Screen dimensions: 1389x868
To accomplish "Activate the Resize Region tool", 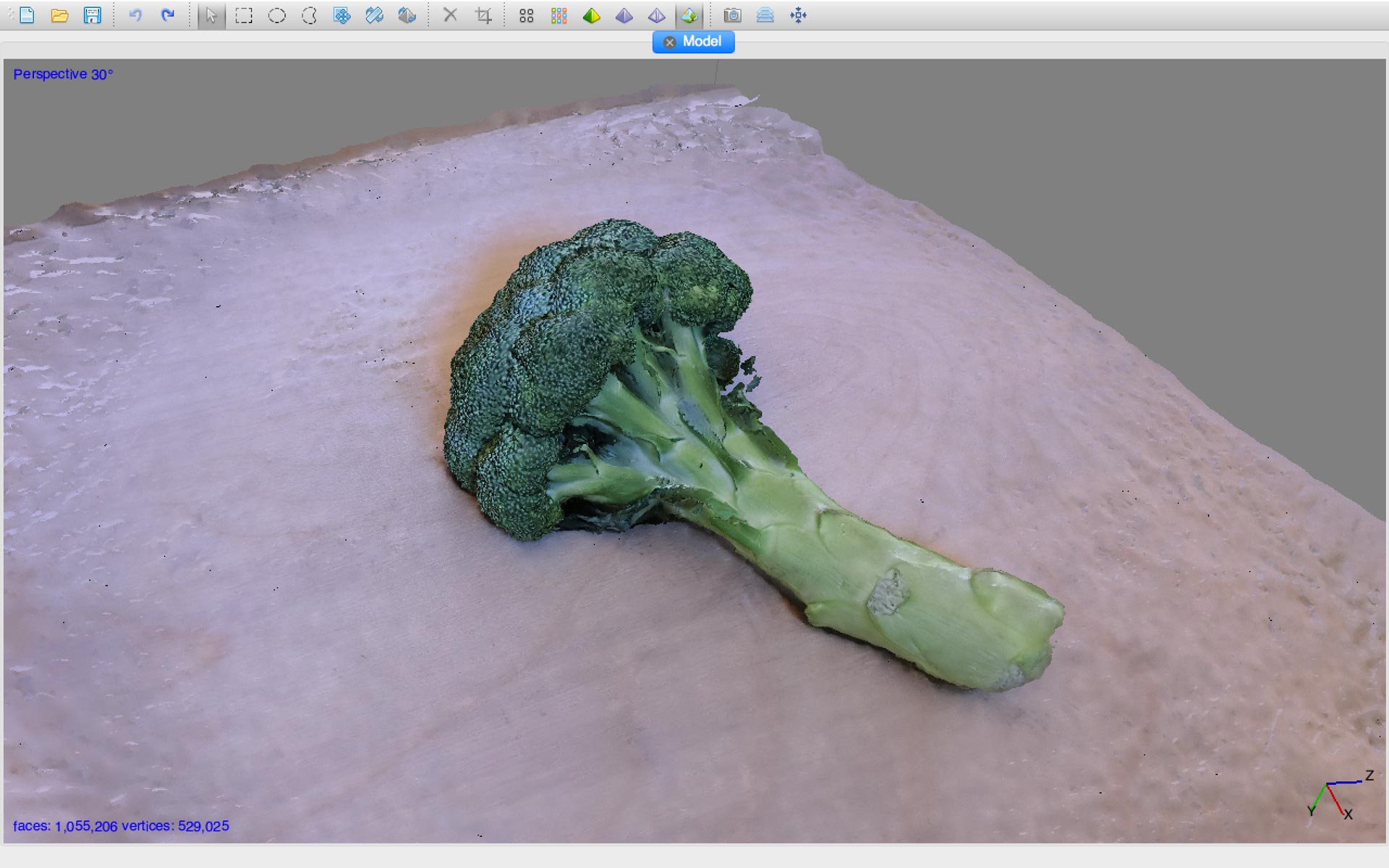I will point(374,15).
